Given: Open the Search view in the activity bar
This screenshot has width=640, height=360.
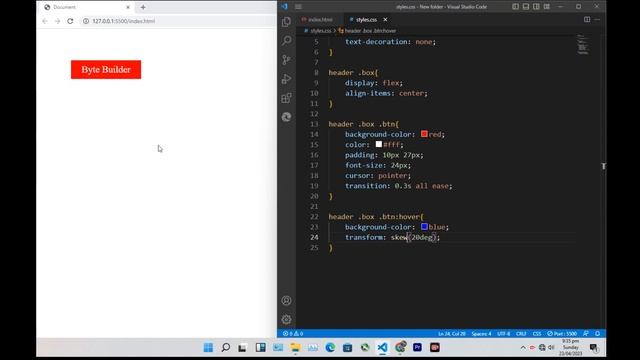Looking at the screenshot, I should [287, 40].
